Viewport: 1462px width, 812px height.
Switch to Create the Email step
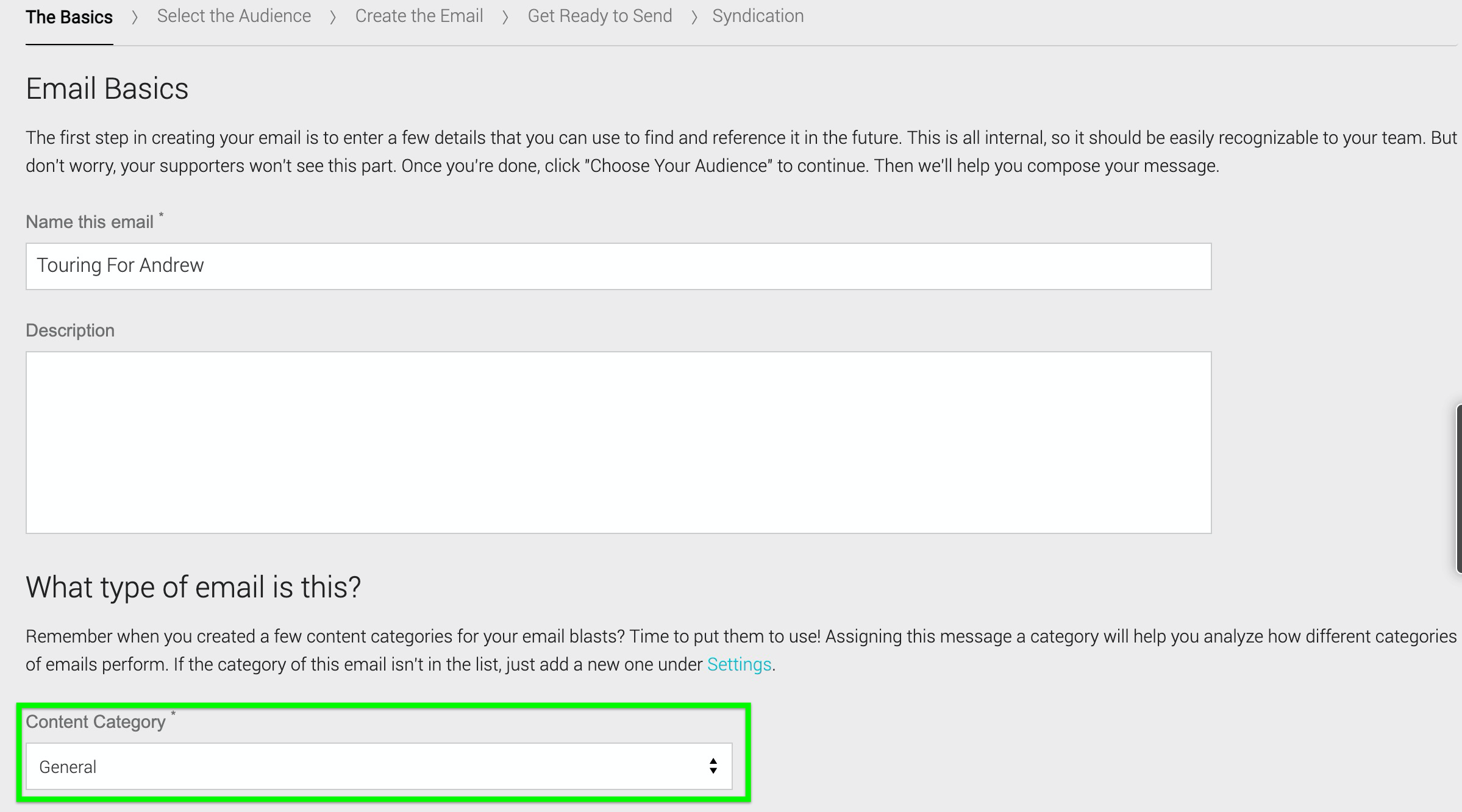419,16
